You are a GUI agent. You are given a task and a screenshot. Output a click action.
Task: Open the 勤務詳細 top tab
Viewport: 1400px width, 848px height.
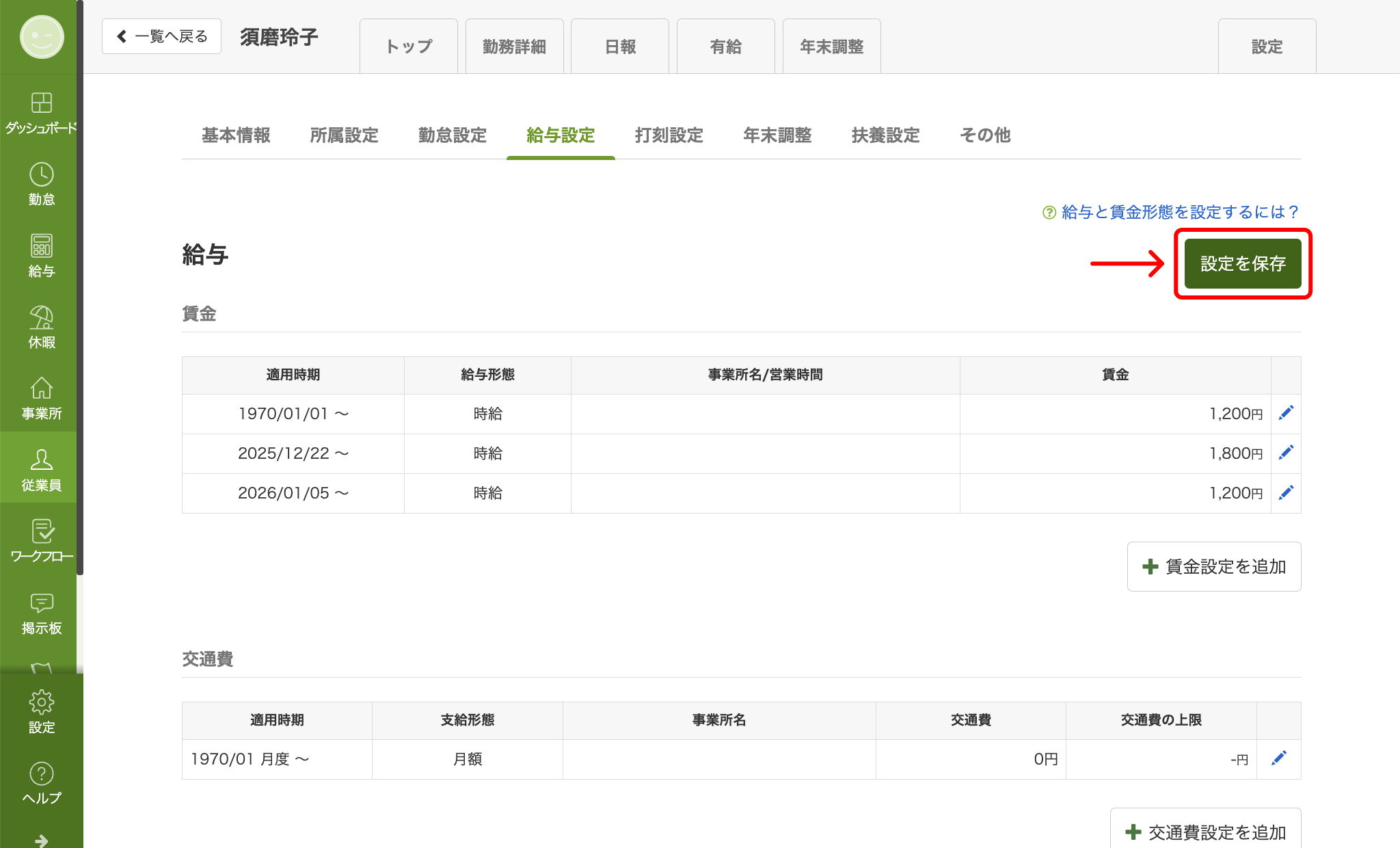coord(514,47)
